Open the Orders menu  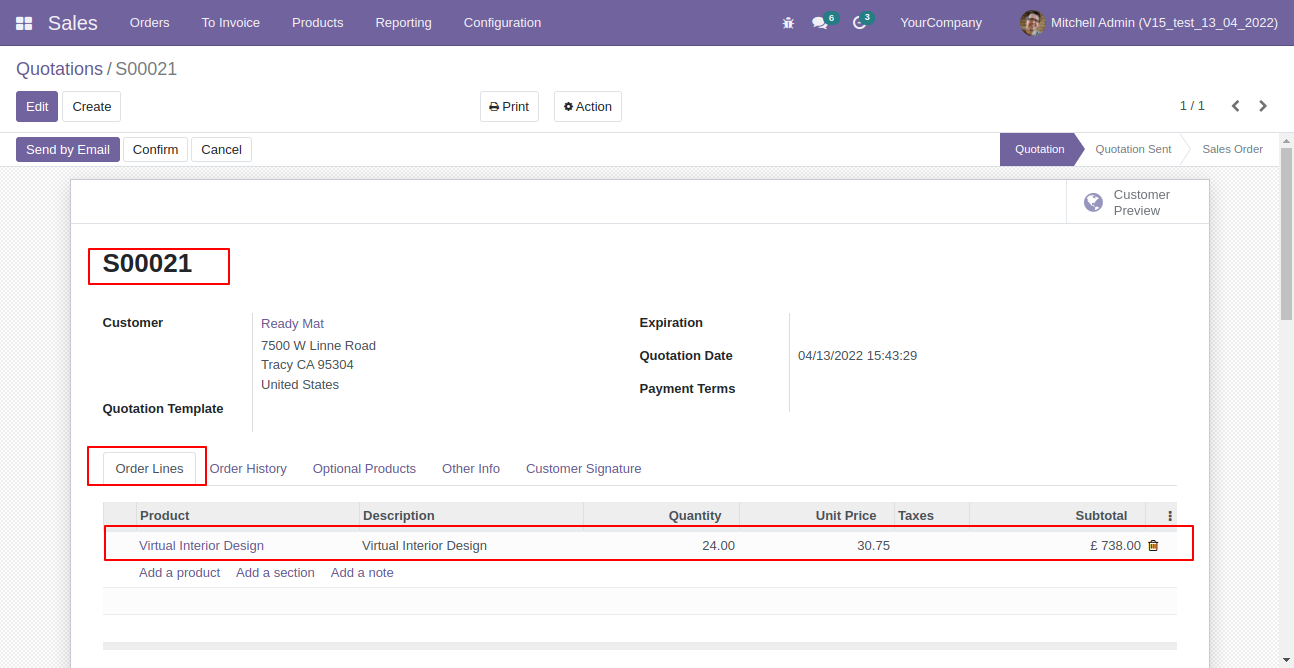click(149, 23)
